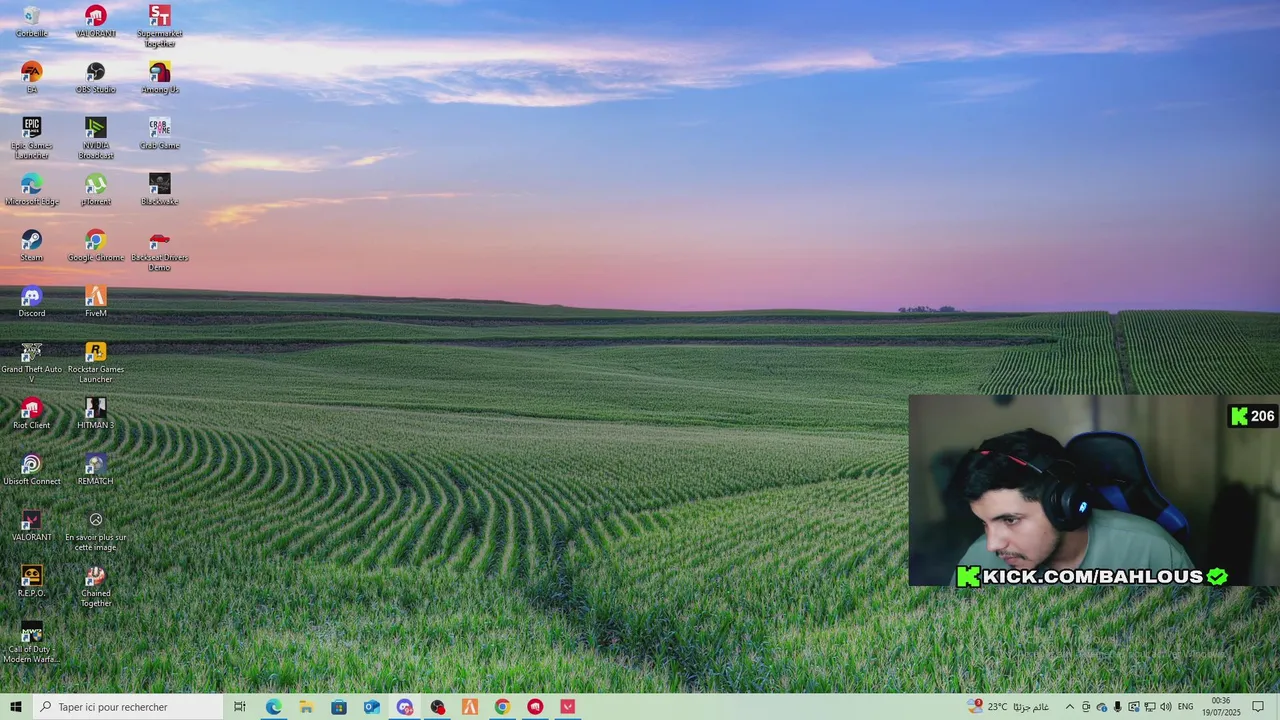Select the Ubisoft Connect desktop icon

pos(31,470)
